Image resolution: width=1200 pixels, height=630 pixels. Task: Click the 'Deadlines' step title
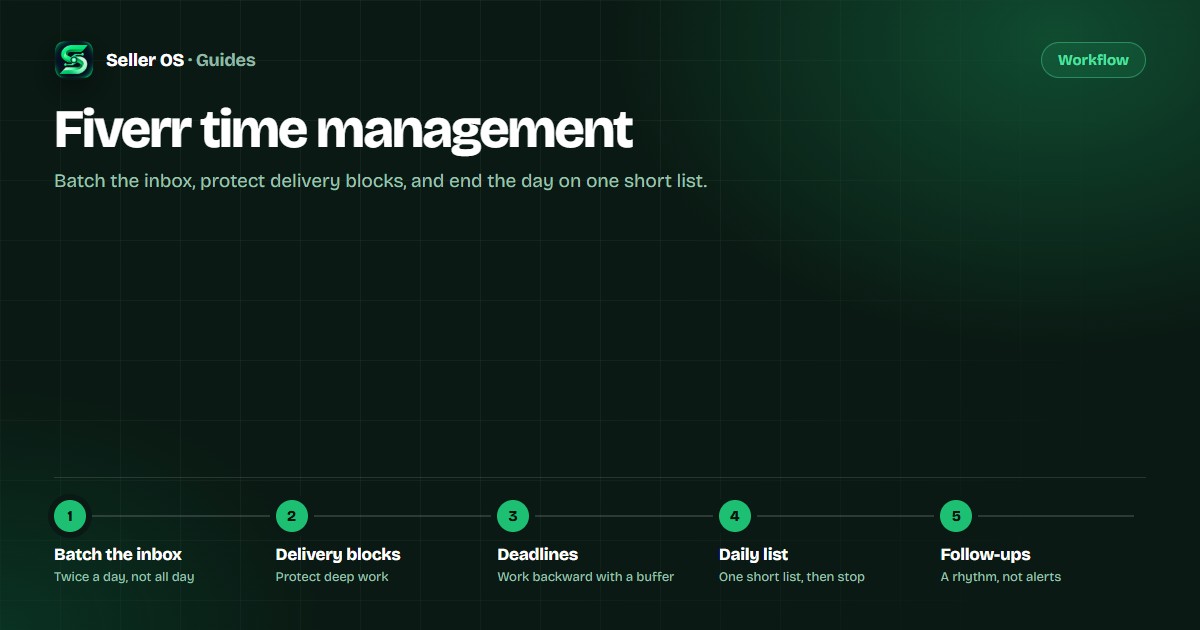(x=538, y=554)
